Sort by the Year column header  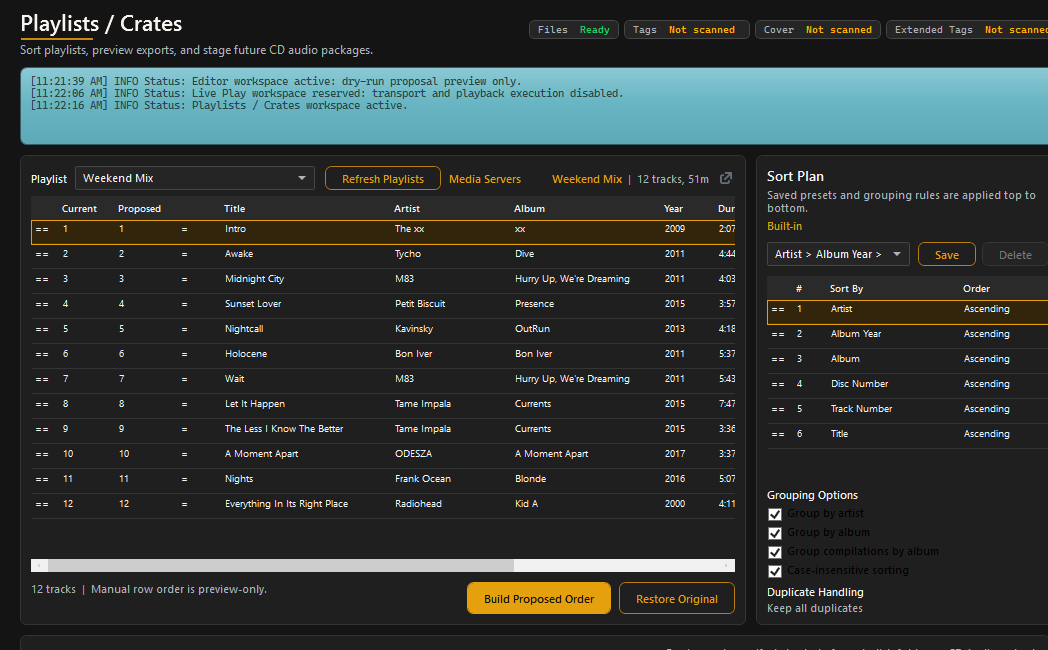[673, 208]
